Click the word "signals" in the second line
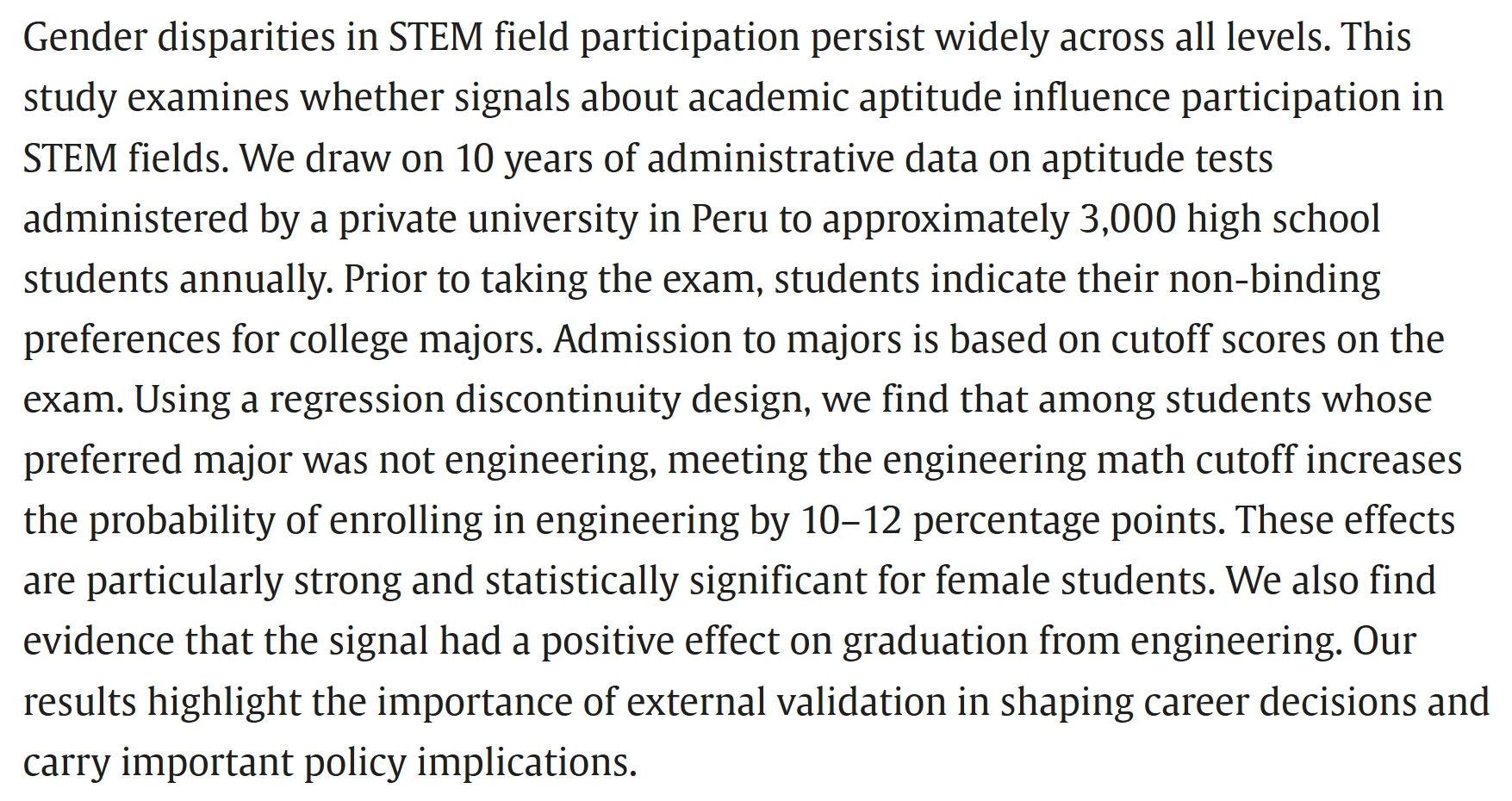This screenshot has height=801, width=1512. tap(512, 99)
